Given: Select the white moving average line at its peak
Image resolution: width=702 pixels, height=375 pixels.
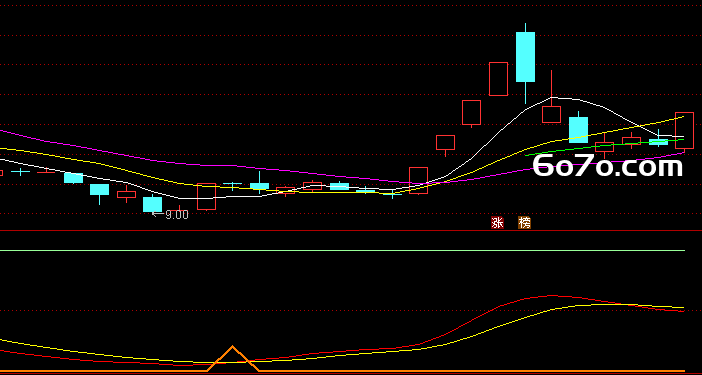Looking at the screenshot, I should pos(553,97).
